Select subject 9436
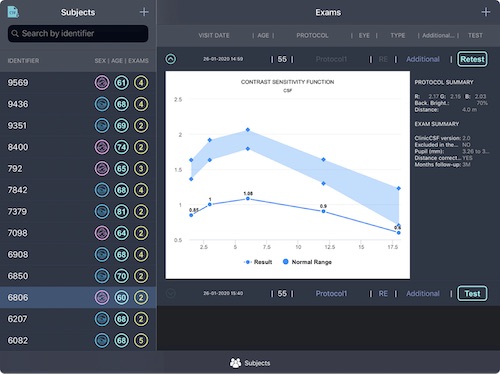The width and height of the screenshot is (500, 375). [x=78, y=104]
